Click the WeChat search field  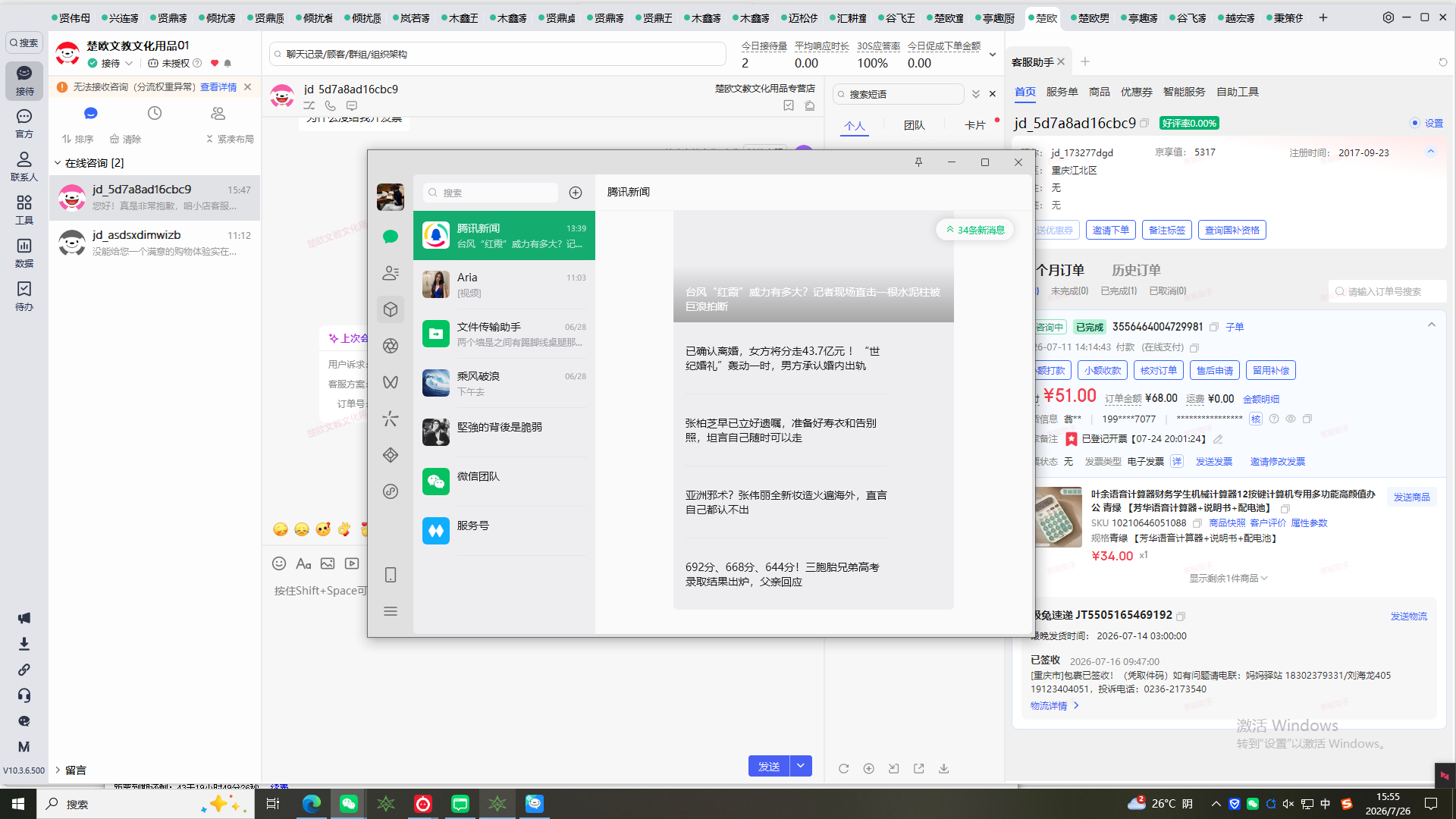point(490,193)
